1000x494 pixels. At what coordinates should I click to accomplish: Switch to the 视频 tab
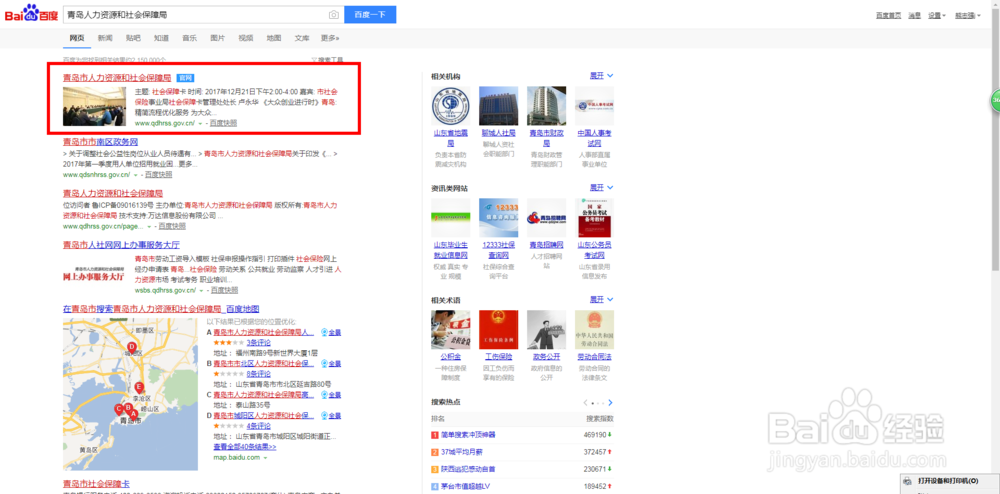(246, 38)
